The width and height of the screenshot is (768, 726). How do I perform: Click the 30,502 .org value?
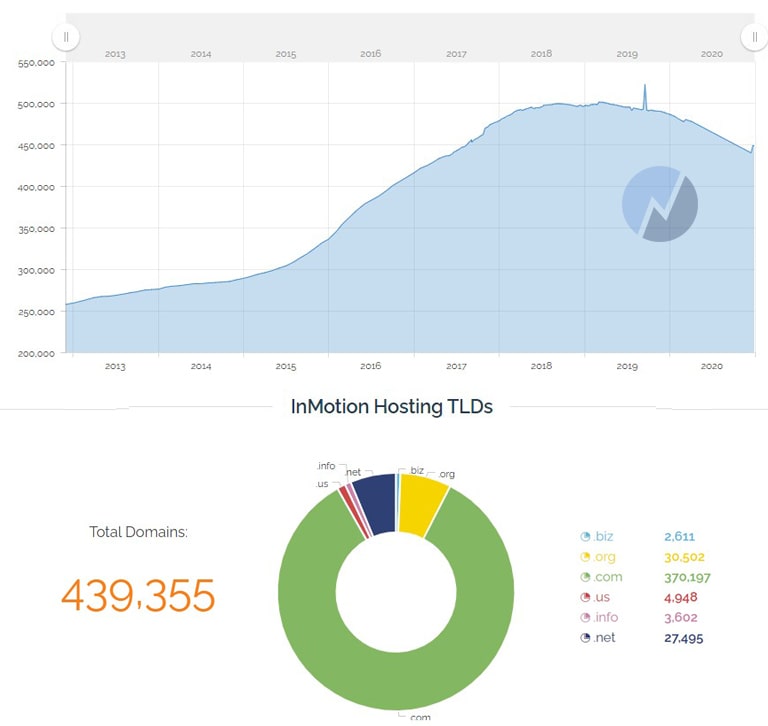coord(684,557)
